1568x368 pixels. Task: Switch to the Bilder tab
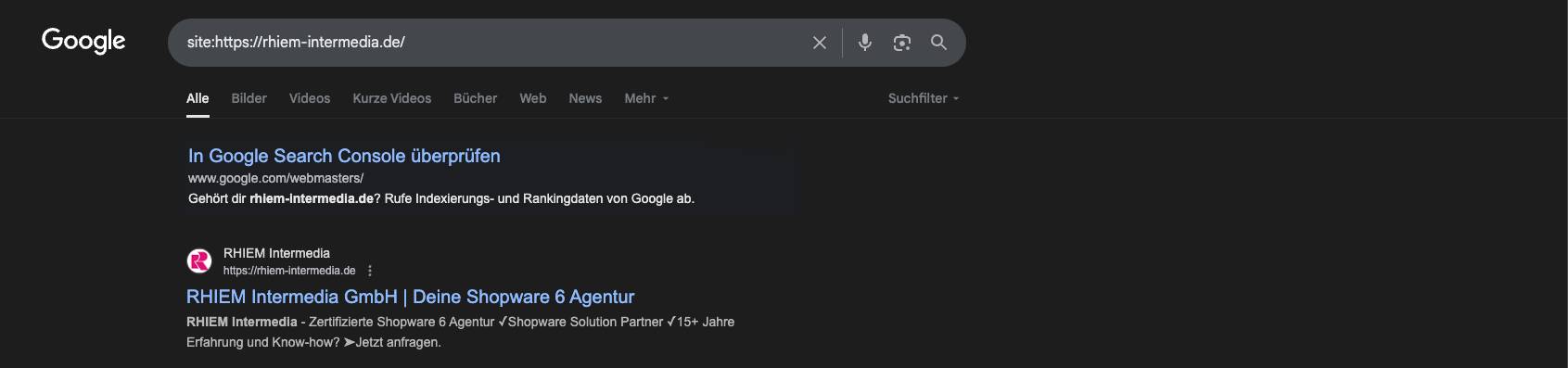(x=249, y=98)
